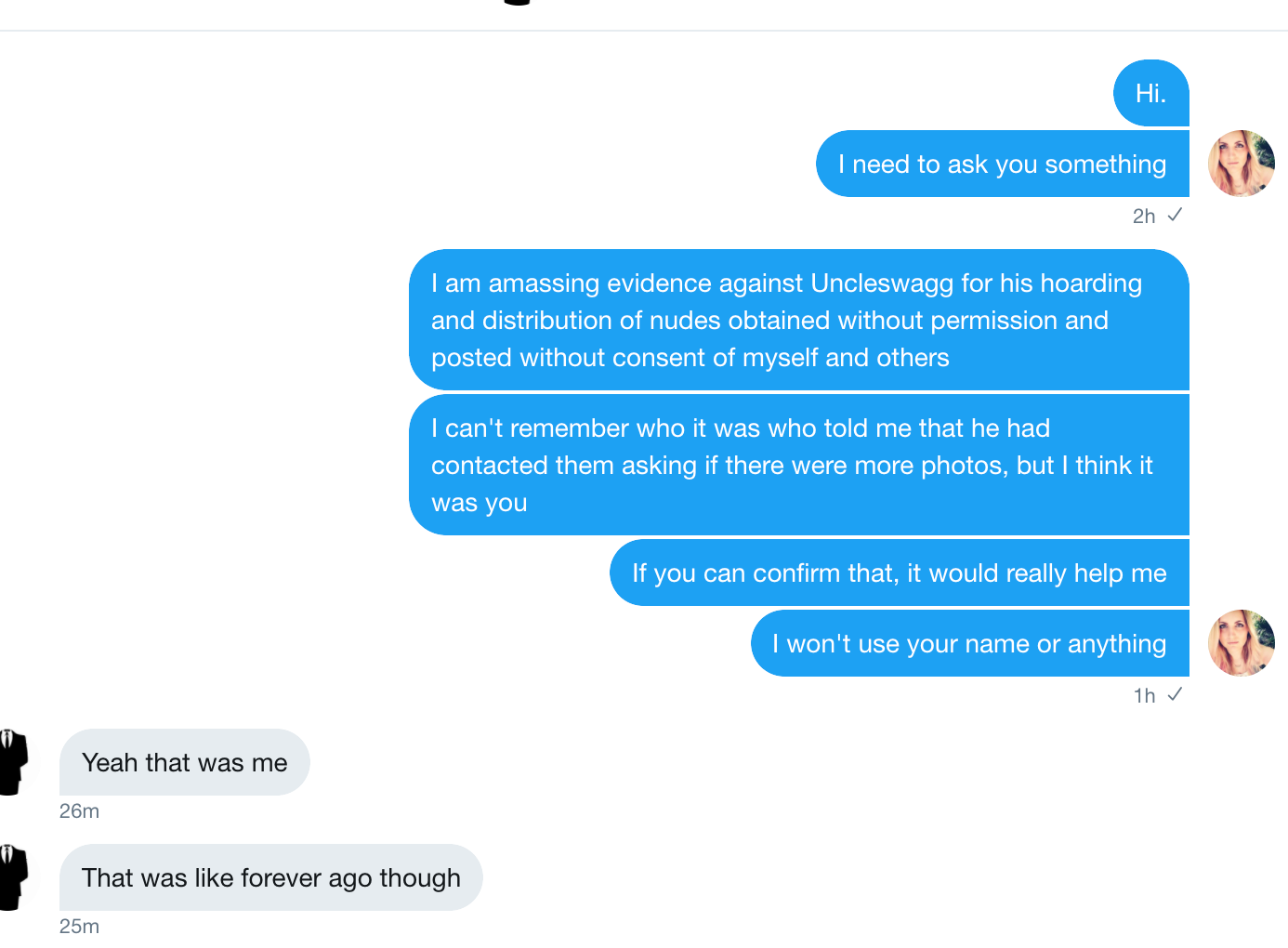1288x948 pixels.
Task: Click the read checkmark next to the 1h timestamp
Action: [1175, 694]
